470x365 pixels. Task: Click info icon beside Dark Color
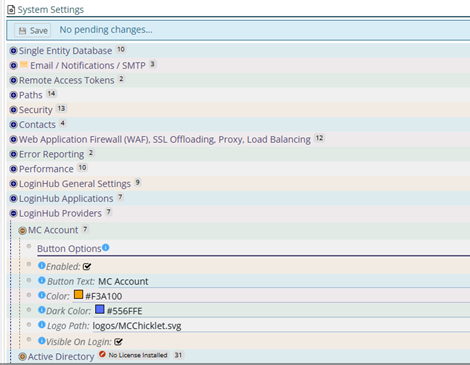pyautogui.click(x=42, y=310)
